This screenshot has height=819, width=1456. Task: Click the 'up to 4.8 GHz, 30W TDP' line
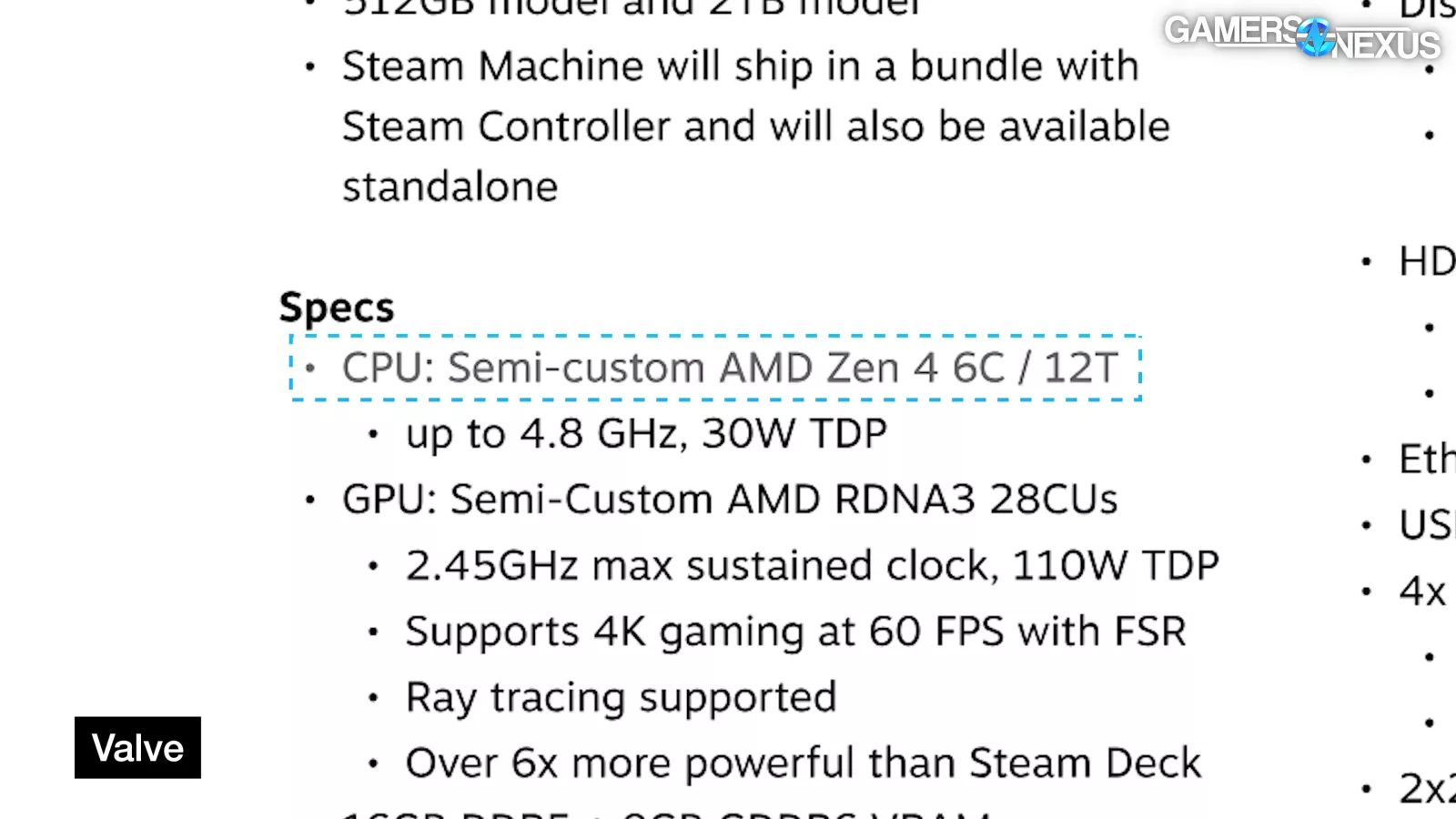(x=645, y=434)
